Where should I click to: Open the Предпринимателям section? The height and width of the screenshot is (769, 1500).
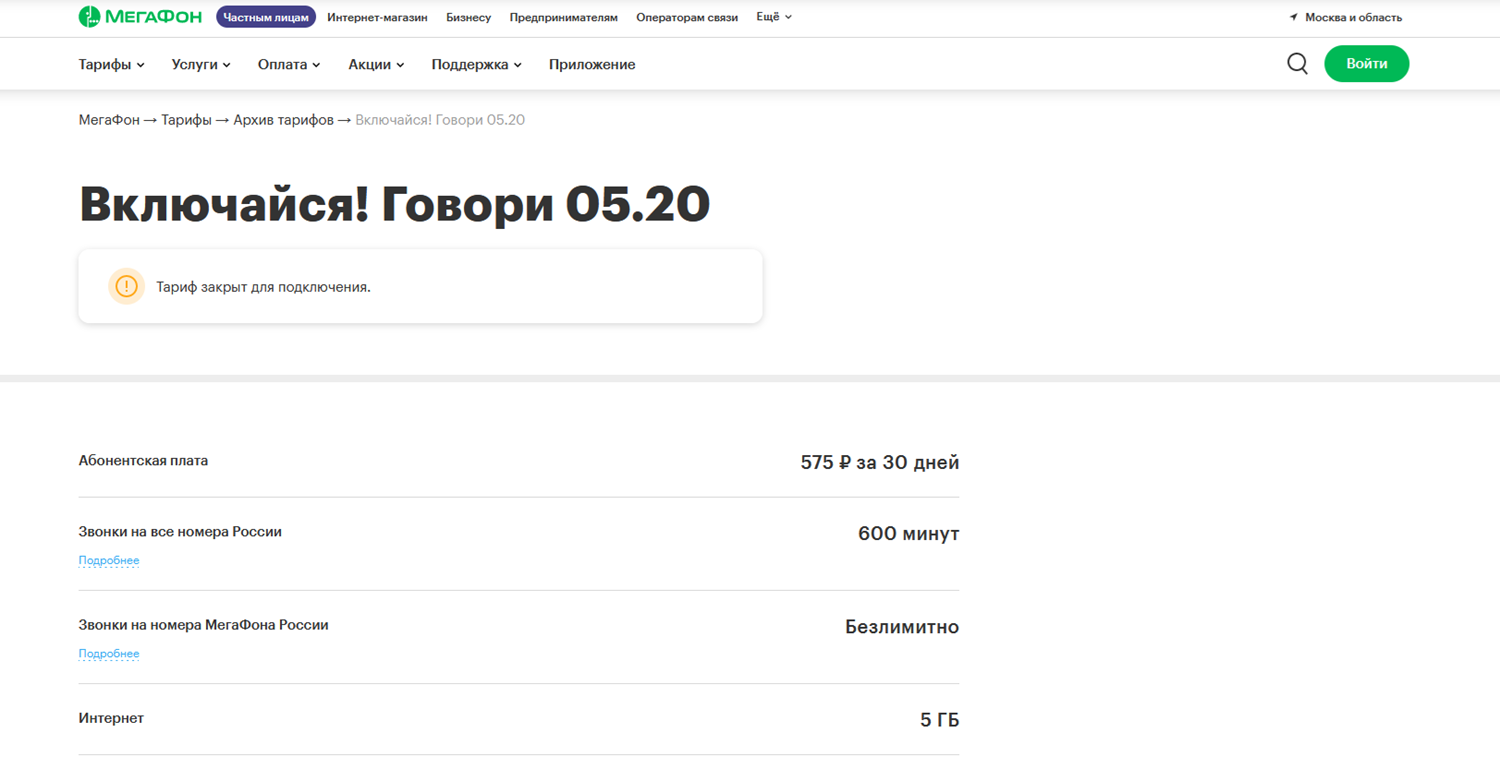pyautogui.click(x=563, y=17)
